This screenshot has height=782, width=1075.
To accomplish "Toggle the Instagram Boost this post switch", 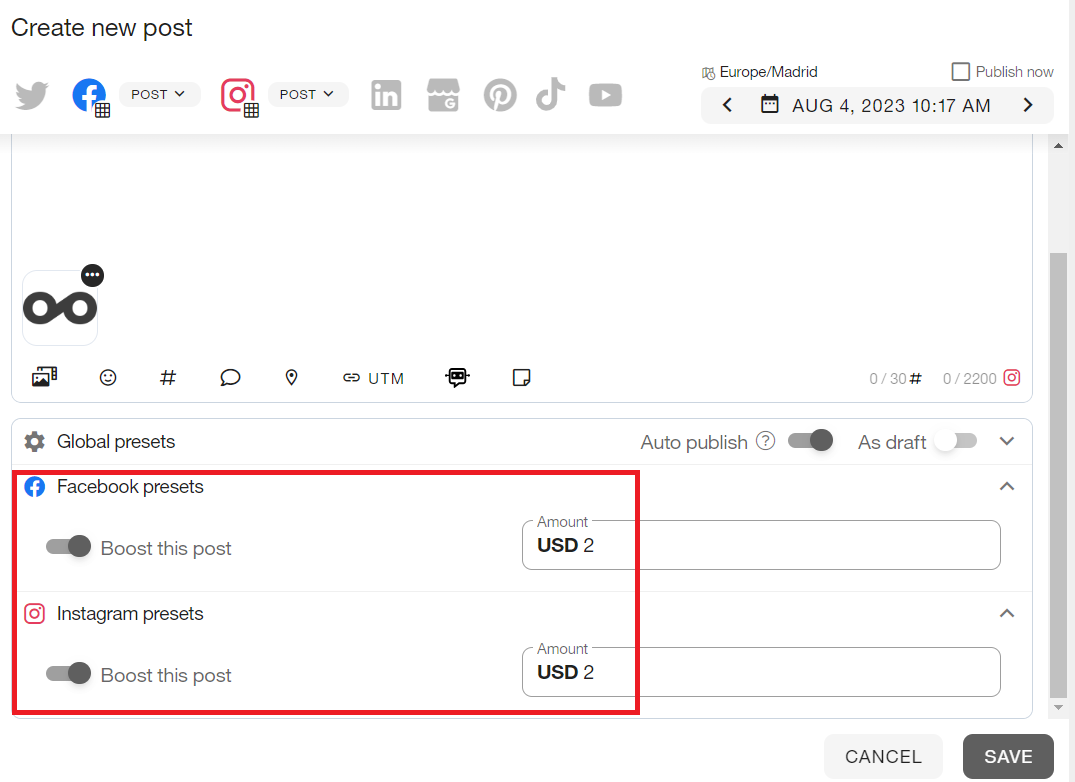I will tap(68, 674).
